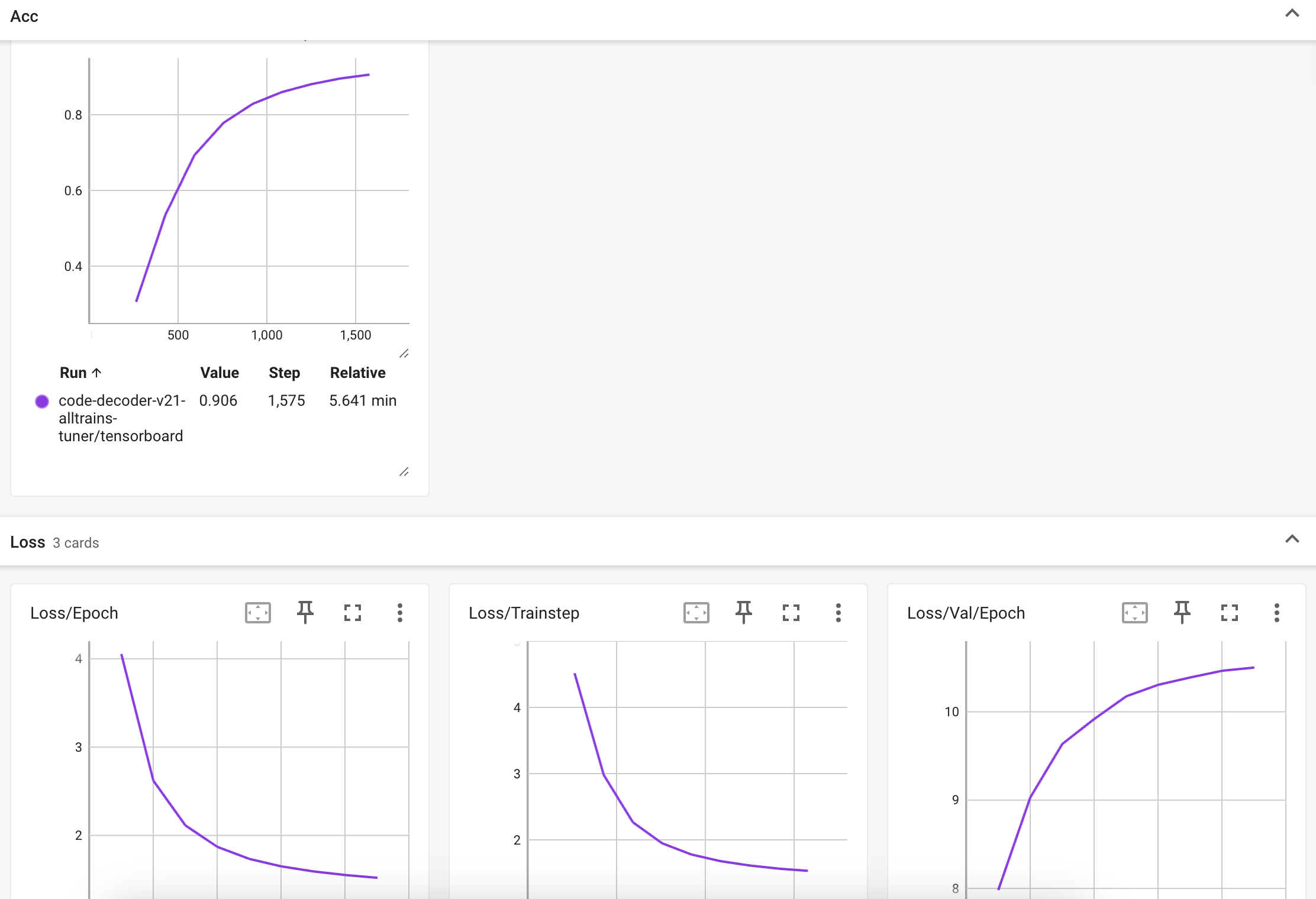Fit domain to data on Loss/Val/Epoch card
The image size is (1316, 899).
[x=1135, y=613]
